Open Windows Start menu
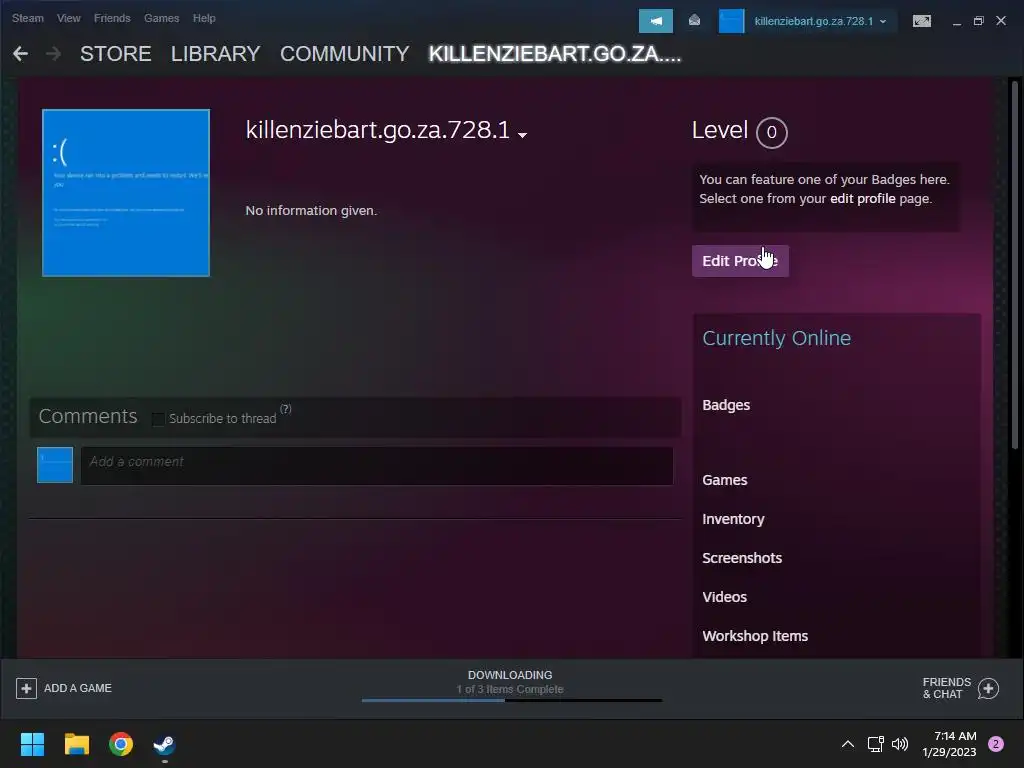 (32, 744)
